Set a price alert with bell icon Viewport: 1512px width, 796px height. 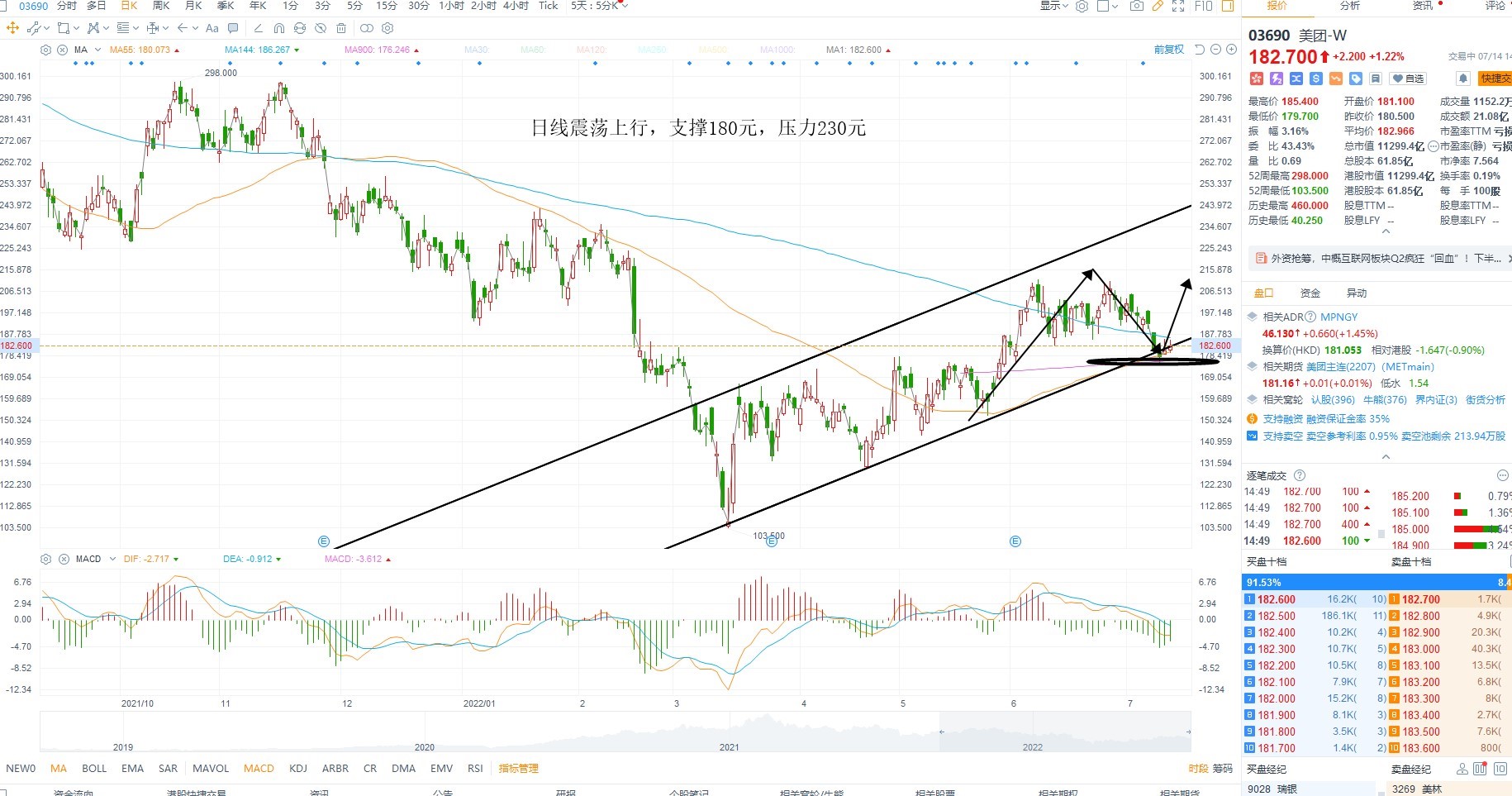(x=1462, y=79)
